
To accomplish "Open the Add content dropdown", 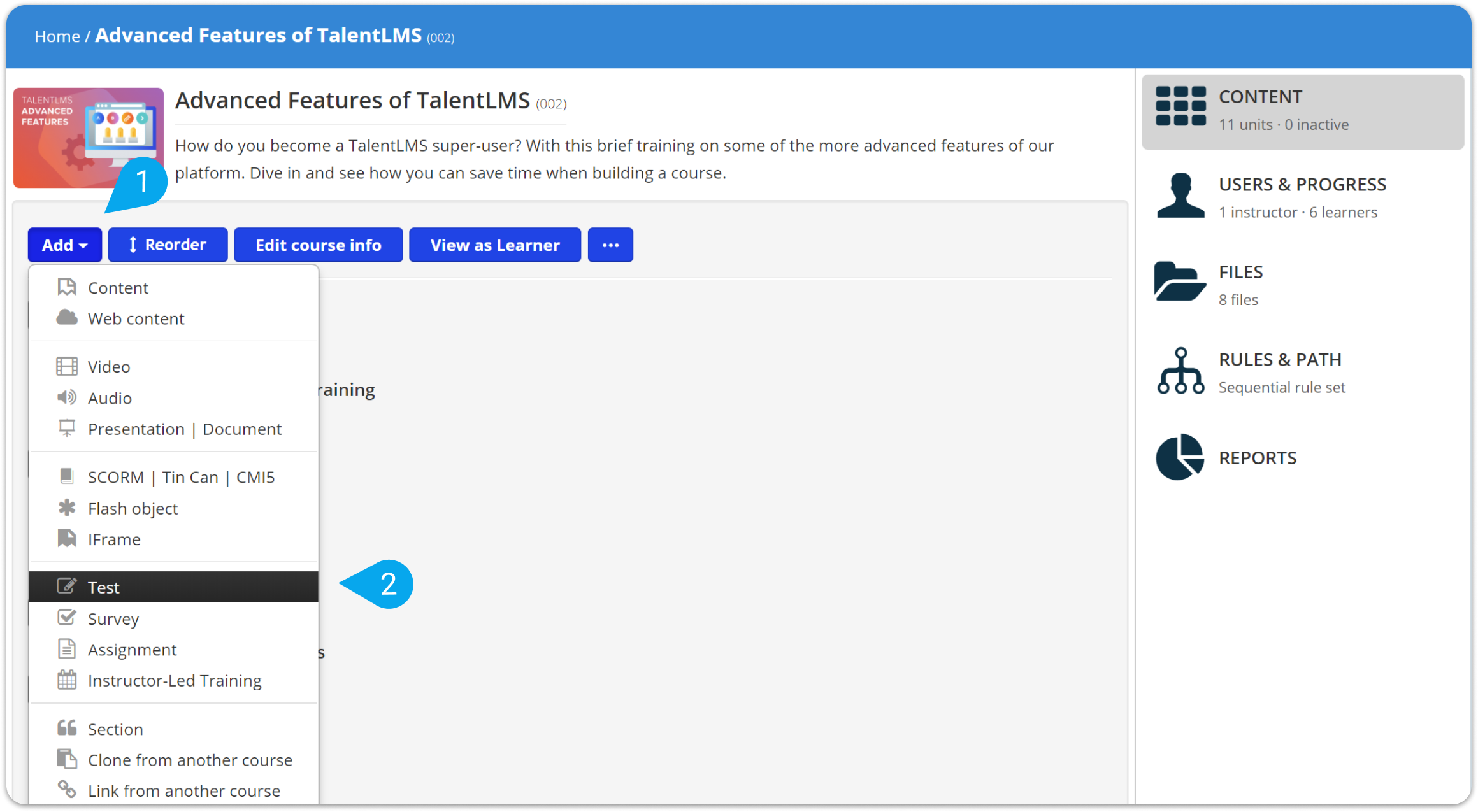I will 64,245.
